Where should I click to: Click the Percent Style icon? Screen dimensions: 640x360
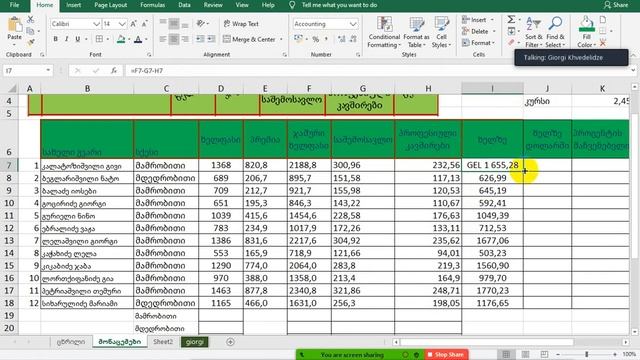point(316,39)
